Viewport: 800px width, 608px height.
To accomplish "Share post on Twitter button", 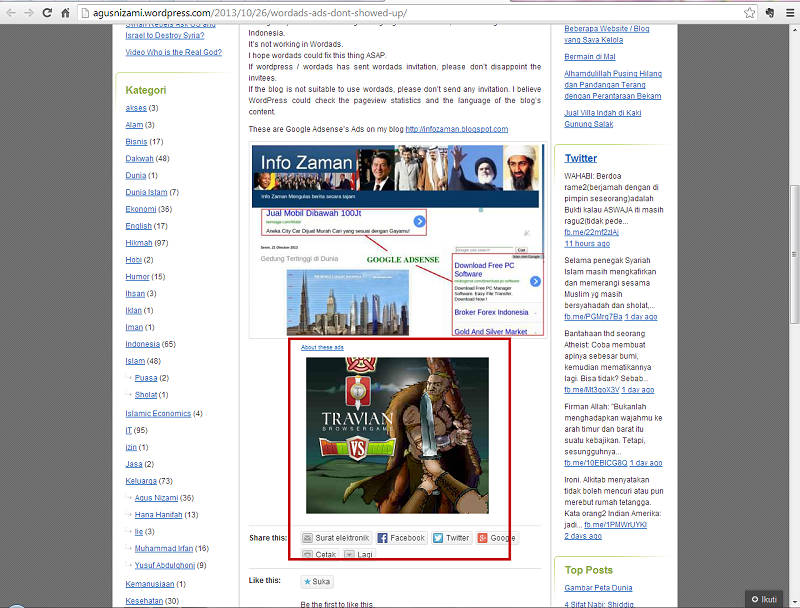I will click(x=451, y=538).
